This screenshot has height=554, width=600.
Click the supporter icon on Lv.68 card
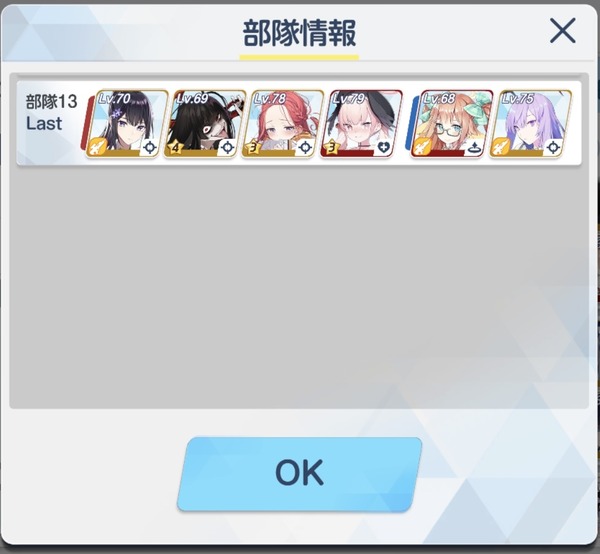coord(474,147)
